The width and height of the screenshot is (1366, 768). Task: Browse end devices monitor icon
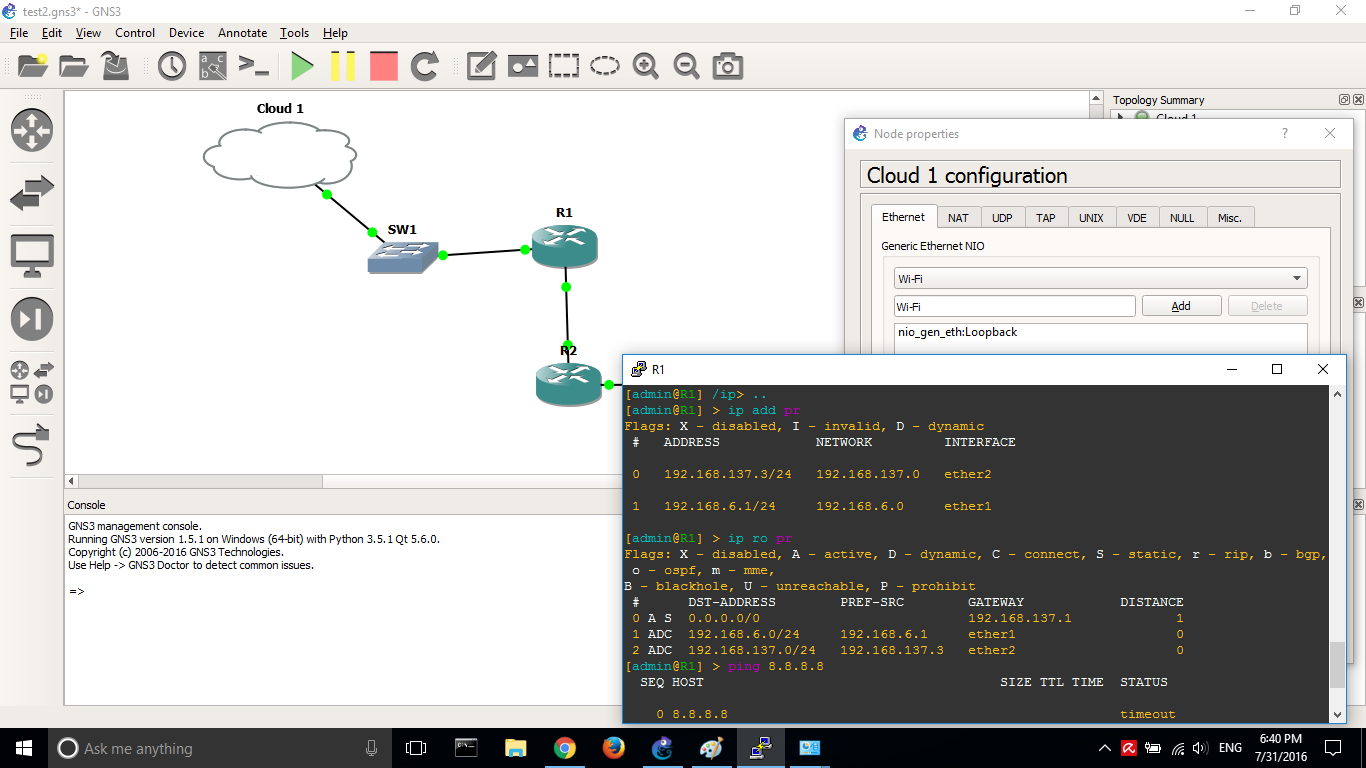(32, 256)
